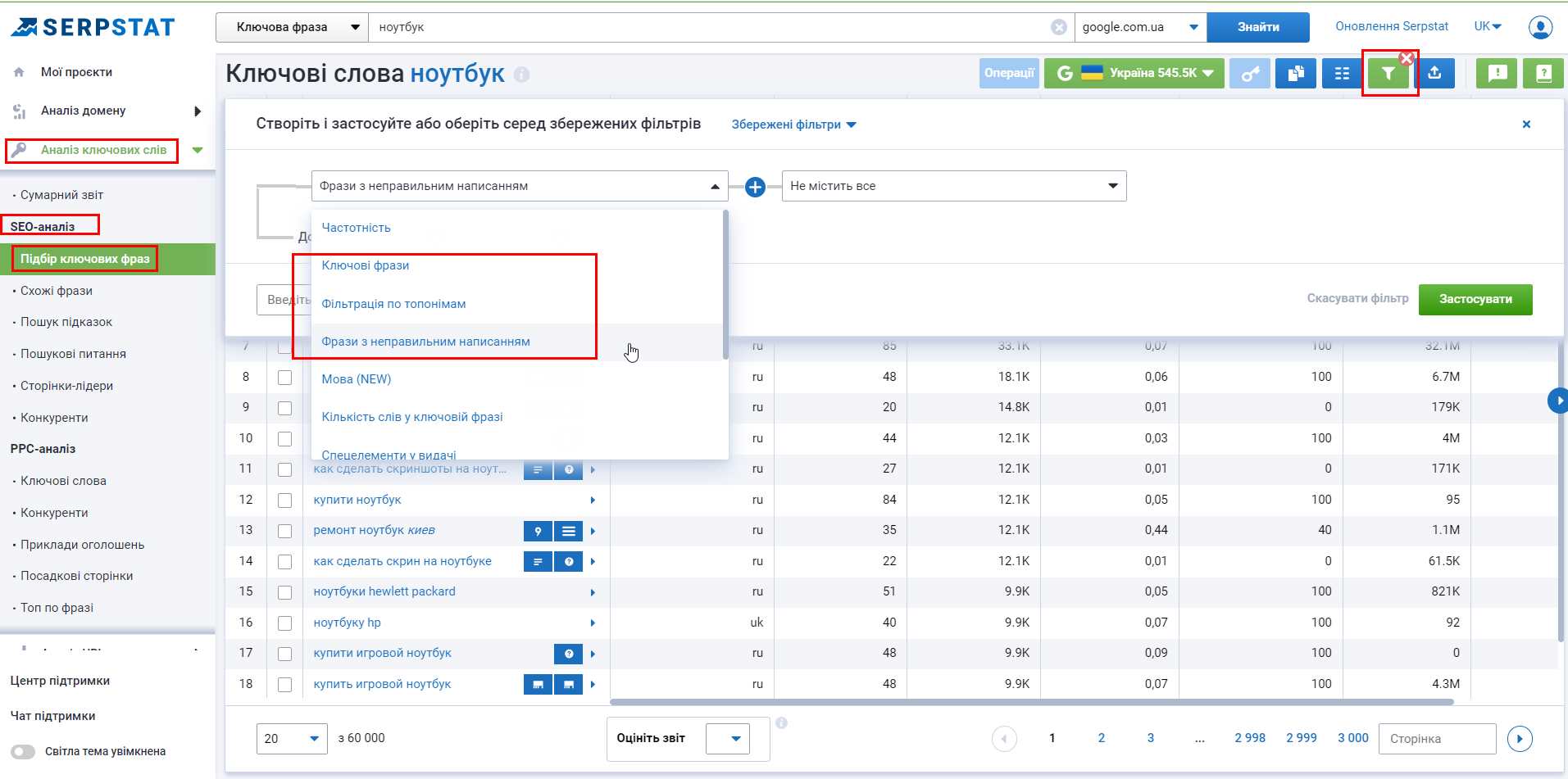The width and height of the screenshot is (1568, 779).
Task: Toggle the light theme switch
Action: (x=23, y=752)
